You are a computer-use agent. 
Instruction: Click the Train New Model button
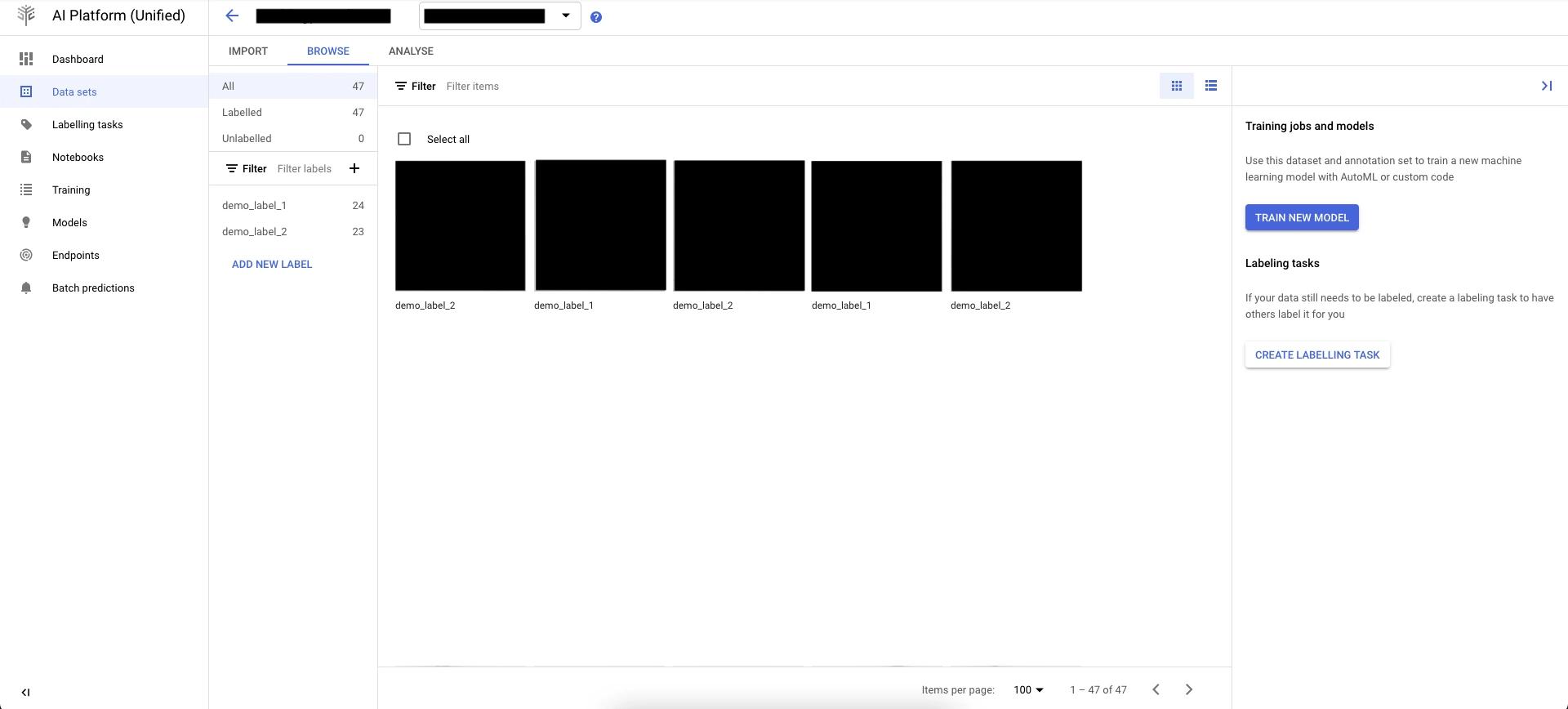[x=1301, y=217]
